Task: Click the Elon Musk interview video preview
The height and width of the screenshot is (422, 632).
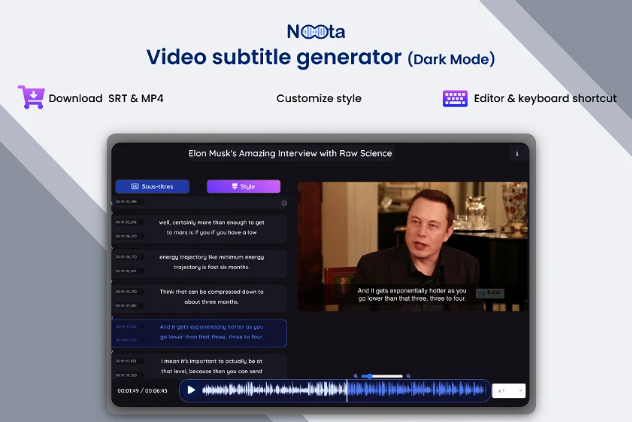Action: [412, 246]
